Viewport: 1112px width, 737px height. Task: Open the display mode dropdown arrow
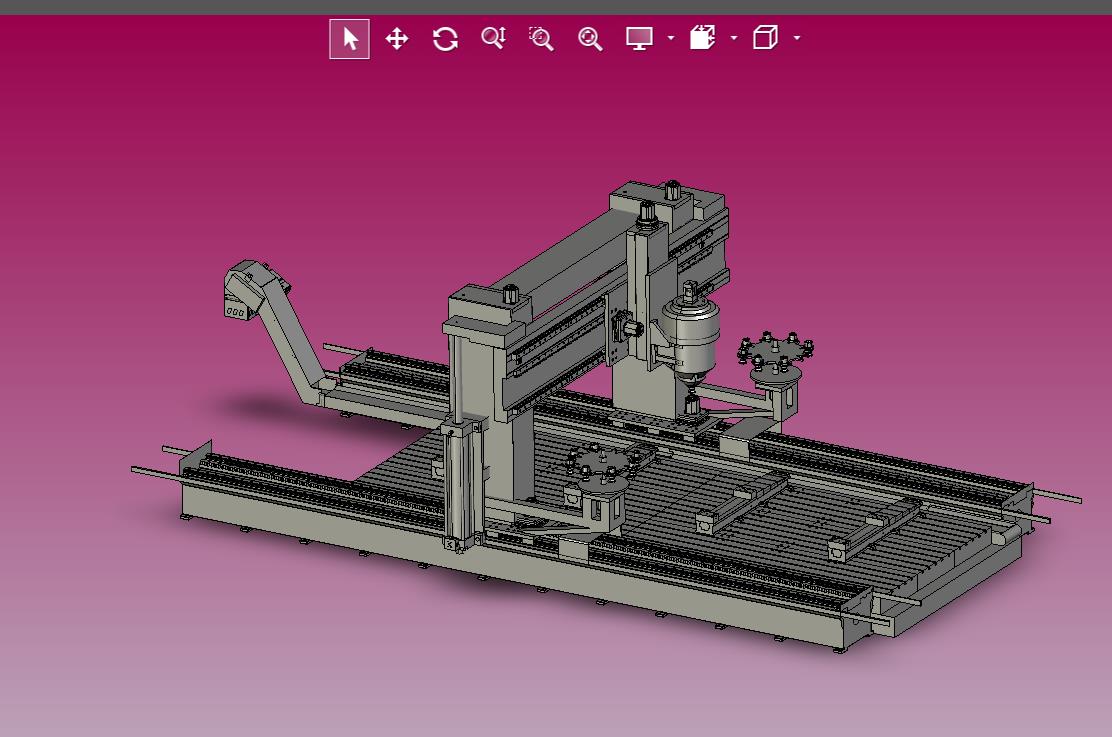(671, 38)
